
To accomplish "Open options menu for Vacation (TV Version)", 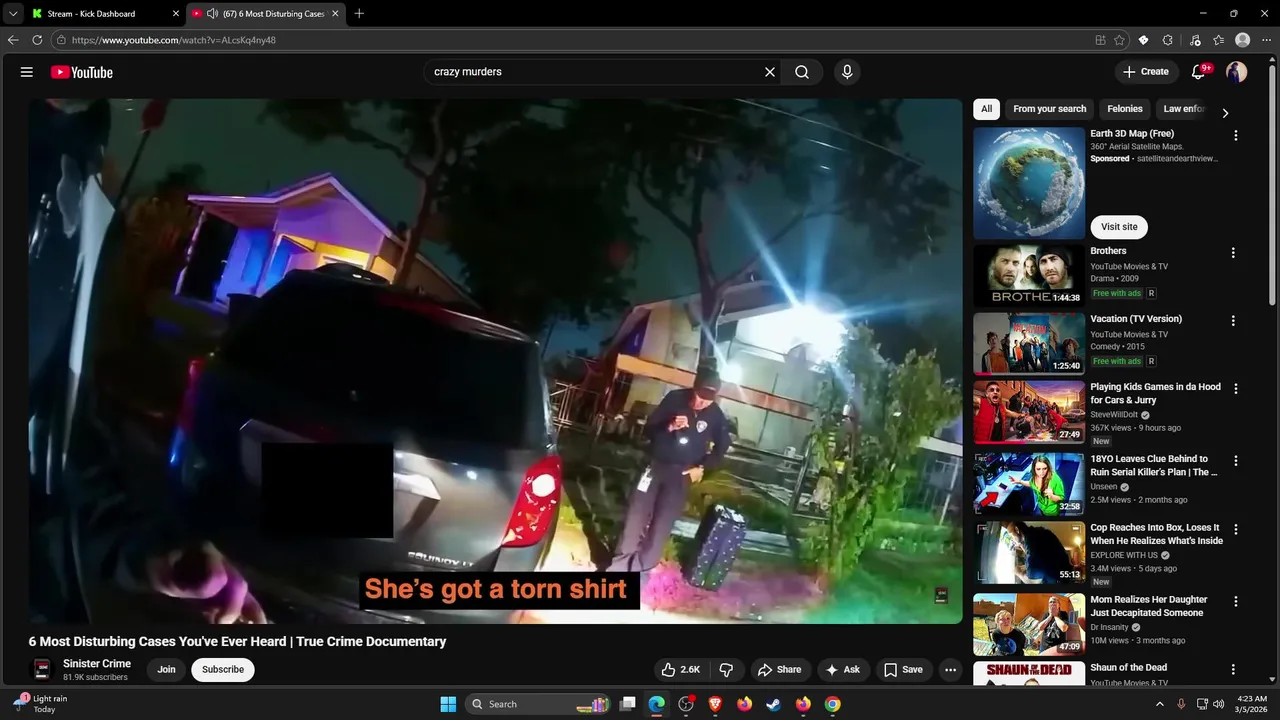I will (x=1233, y=321).
